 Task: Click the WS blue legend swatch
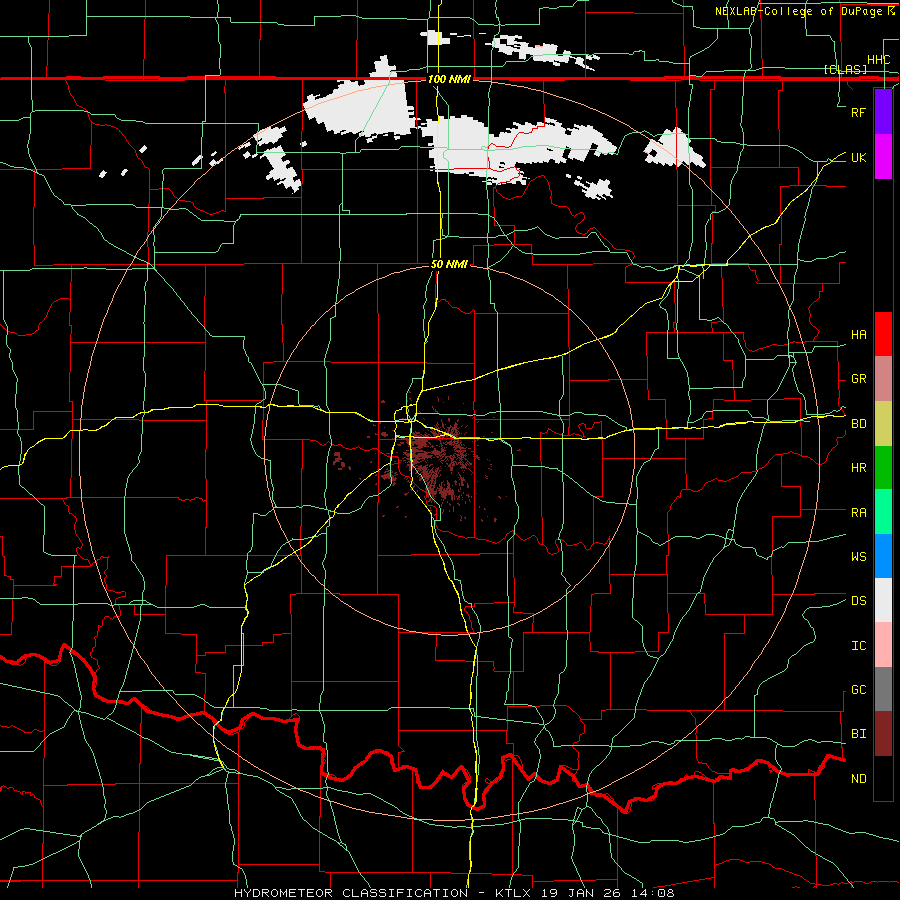point(883,556)
